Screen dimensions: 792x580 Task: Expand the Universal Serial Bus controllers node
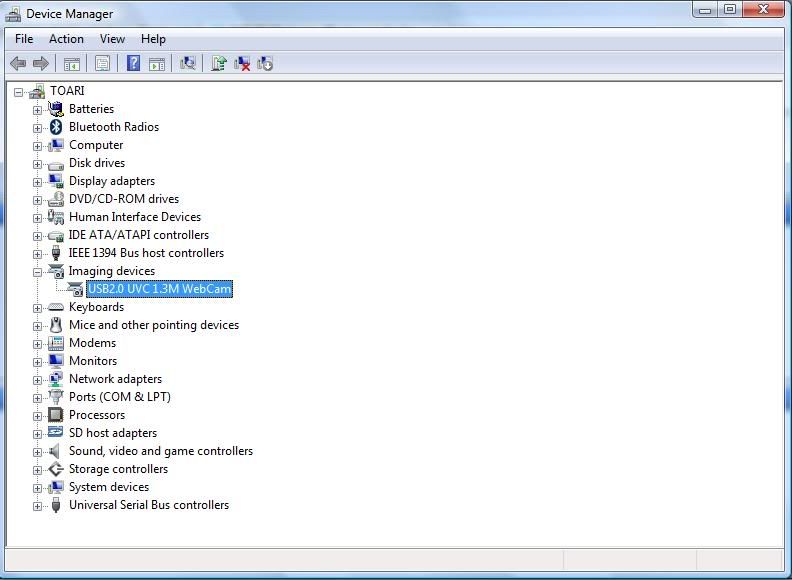point(37,506)
